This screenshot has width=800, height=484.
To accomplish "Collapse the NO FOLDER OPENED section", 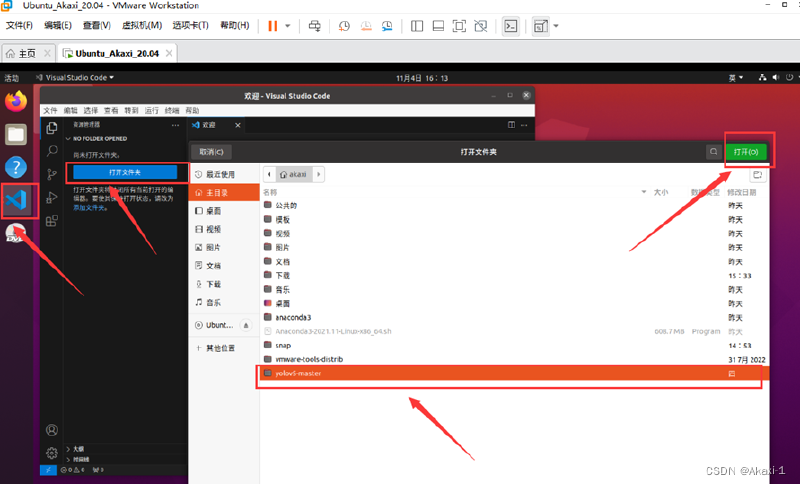I will click(x=97, y=139).
